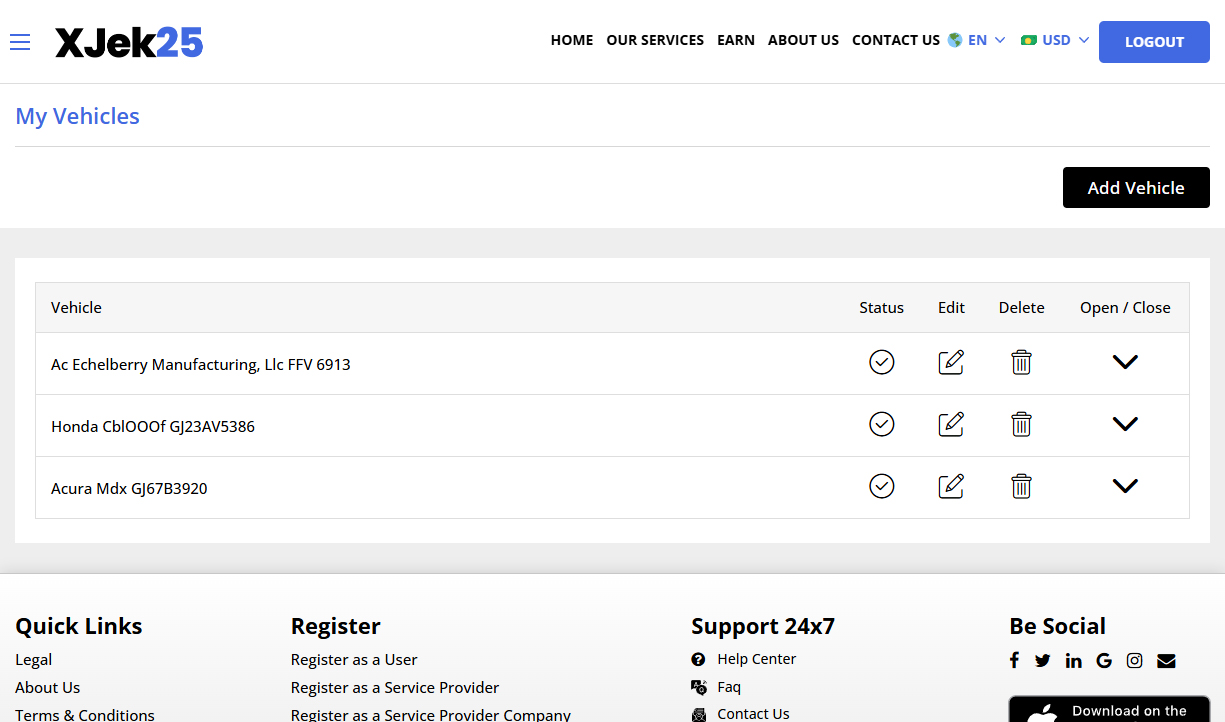
Task: Expand the Acura Mdx row details
Action: click(1125, 486)
